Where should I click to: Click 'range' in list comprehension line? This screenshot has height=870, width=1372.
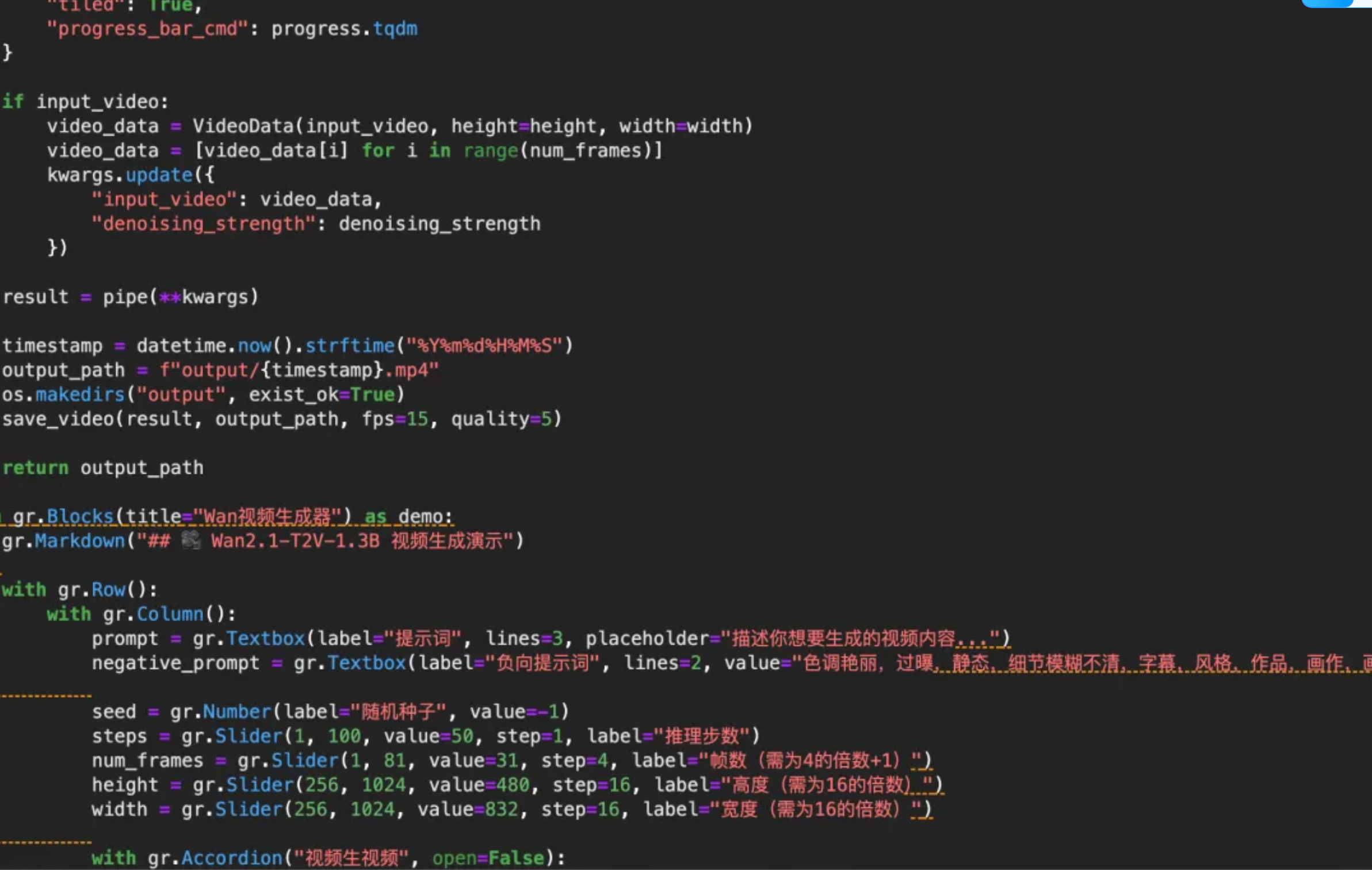(x=491, y=151)
